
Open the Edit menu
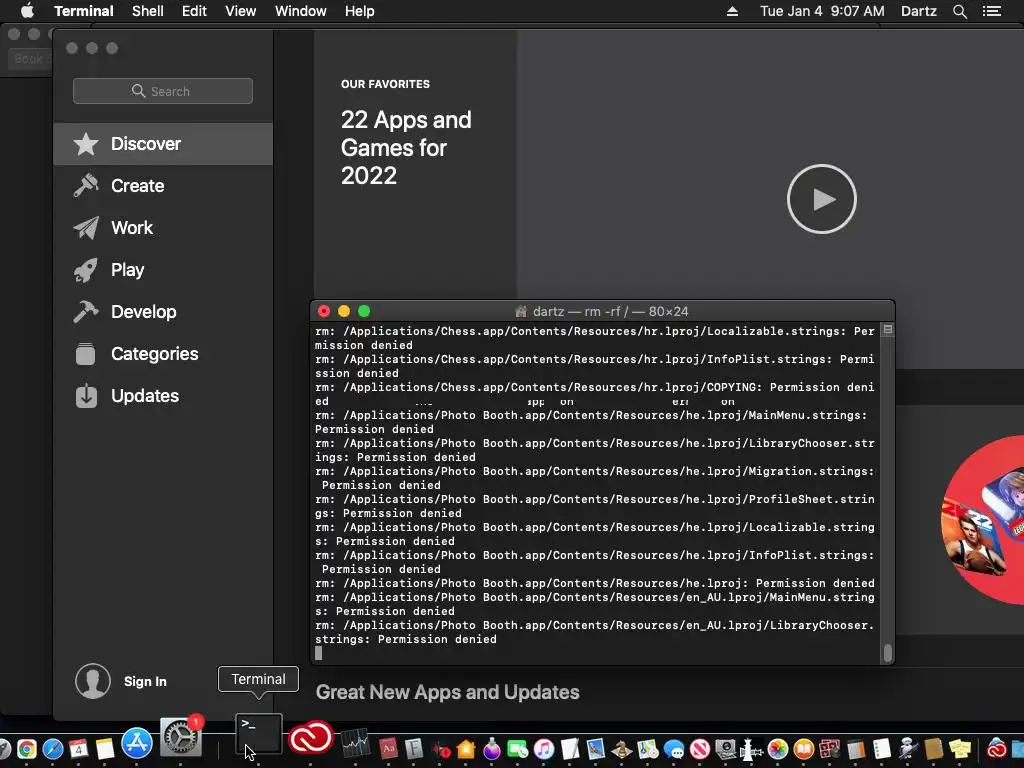[x=194, y=11]
